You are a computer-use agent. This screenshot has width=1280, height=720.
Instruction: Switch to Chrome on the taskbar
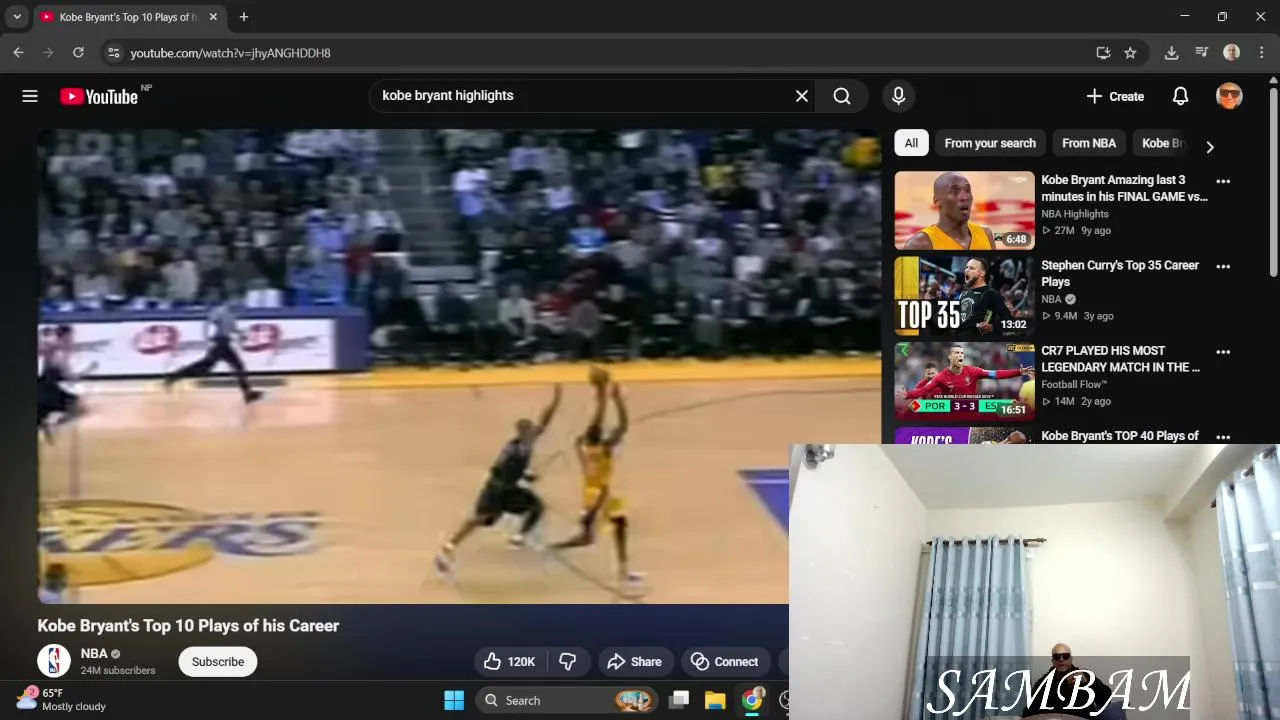tap(752, 700)
